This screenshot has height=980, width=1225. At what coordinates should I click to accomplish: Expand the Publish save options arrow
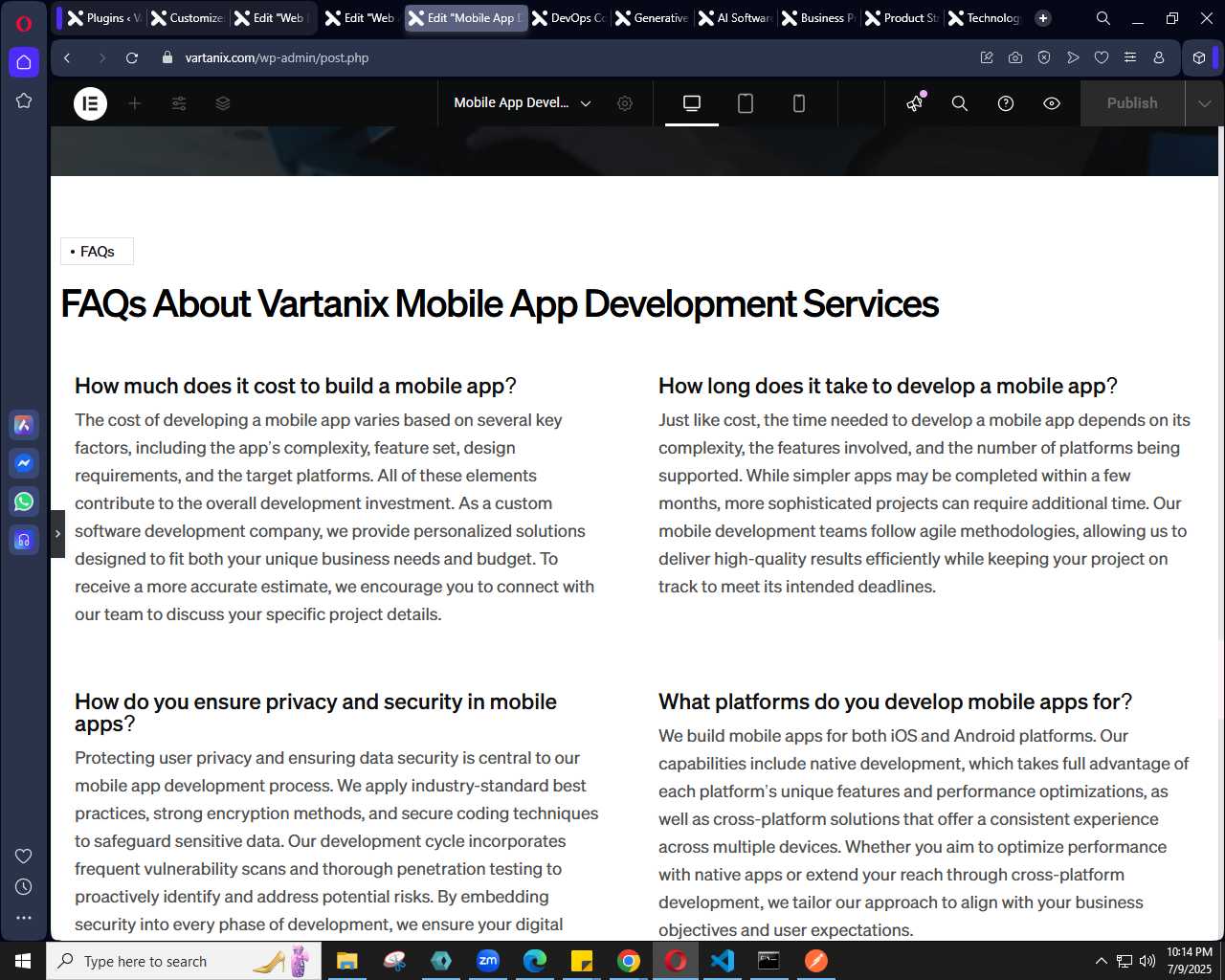tap(1205, 103)
